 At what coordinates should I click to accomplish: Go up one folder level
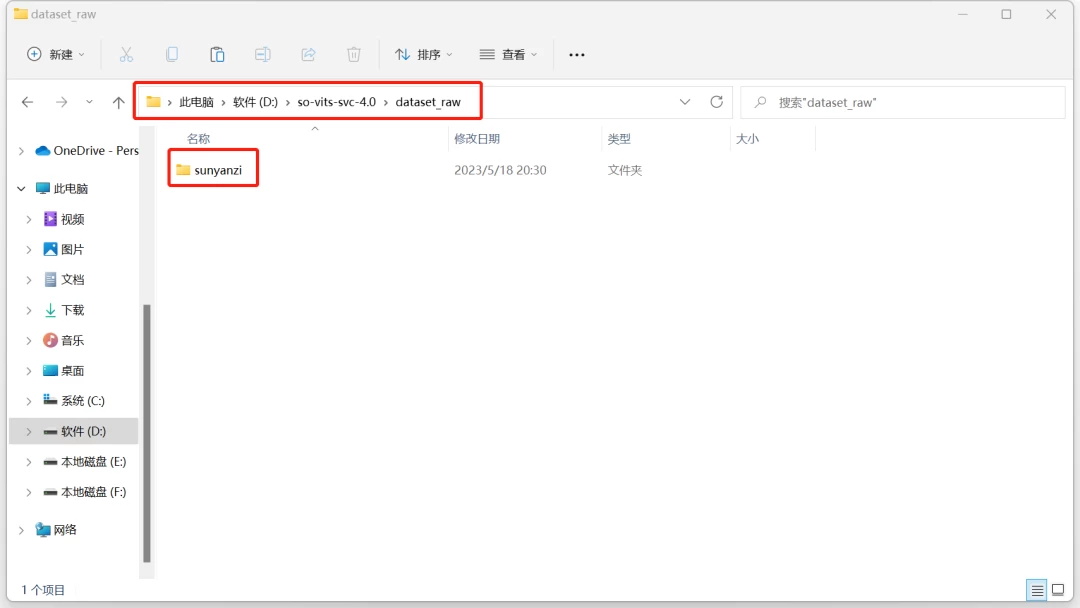pos(118,102)
